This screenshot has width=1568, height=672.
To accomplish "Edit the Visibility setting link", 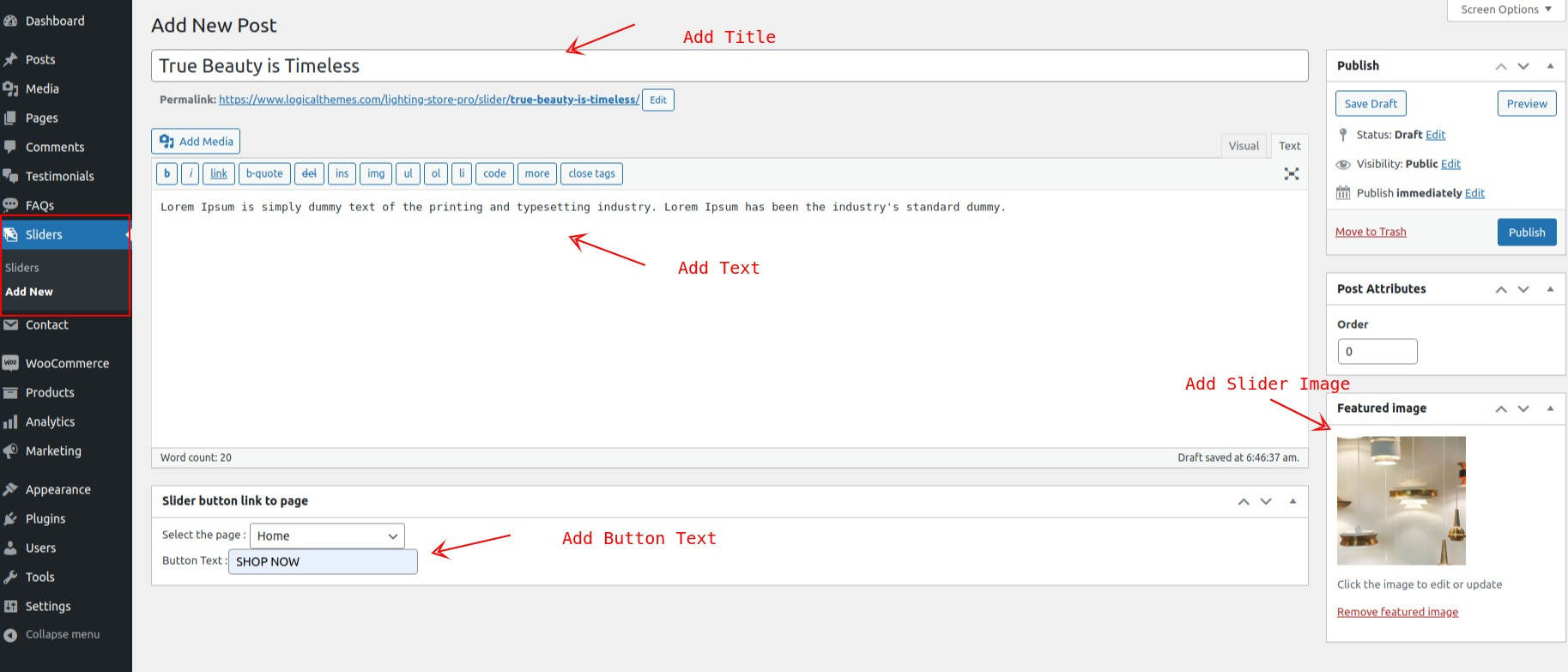I will click(1450, 164).
